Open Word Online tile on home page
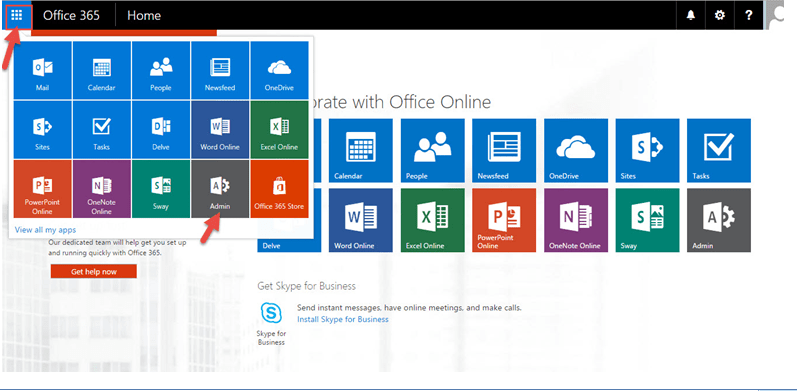This screenshot has height=391, width=797. 360,220
